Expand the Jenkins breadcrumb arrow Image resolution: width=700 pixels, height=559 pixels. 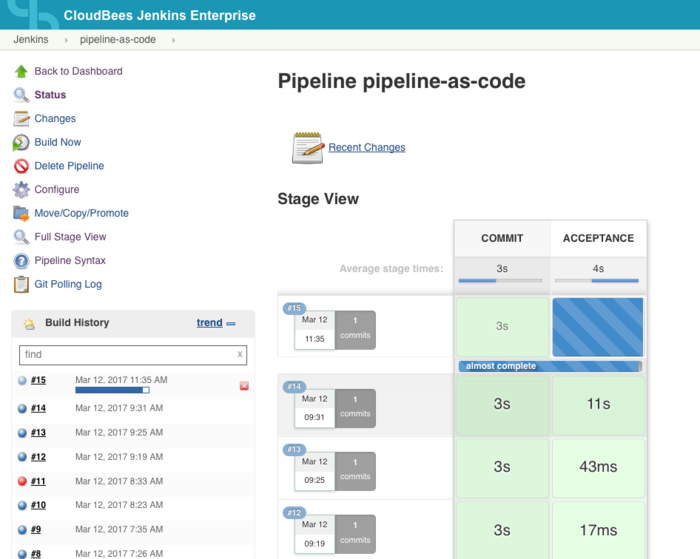click(67, 40)
